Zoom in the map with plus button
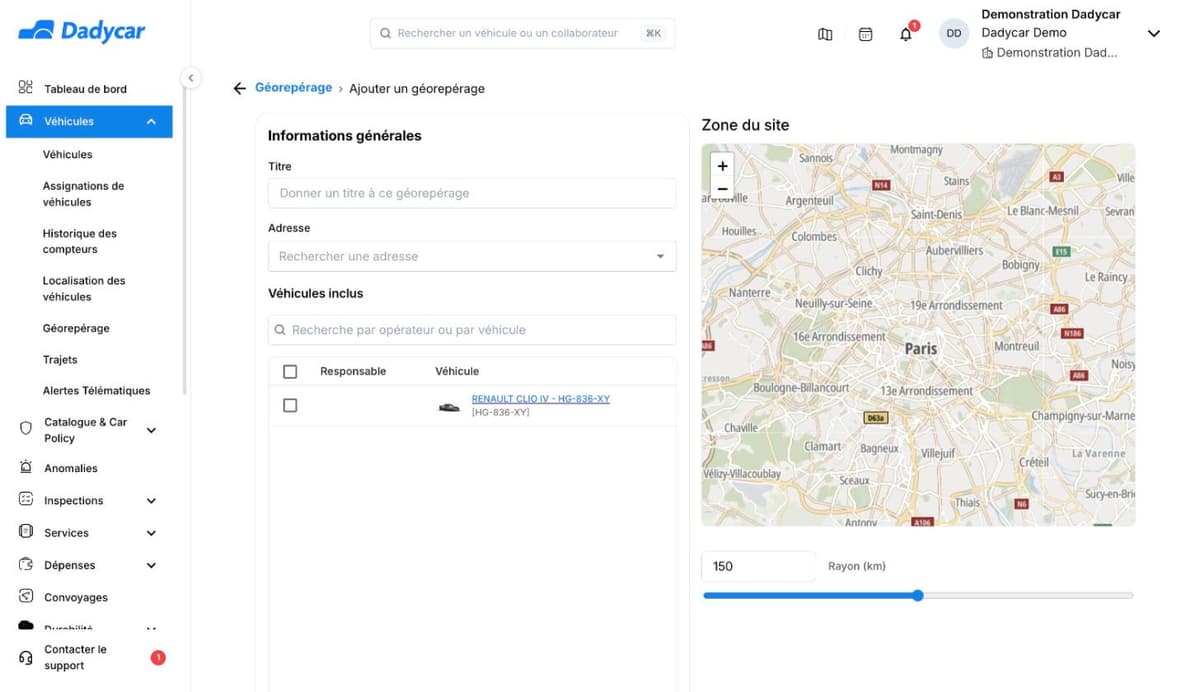 pos(722,166)
